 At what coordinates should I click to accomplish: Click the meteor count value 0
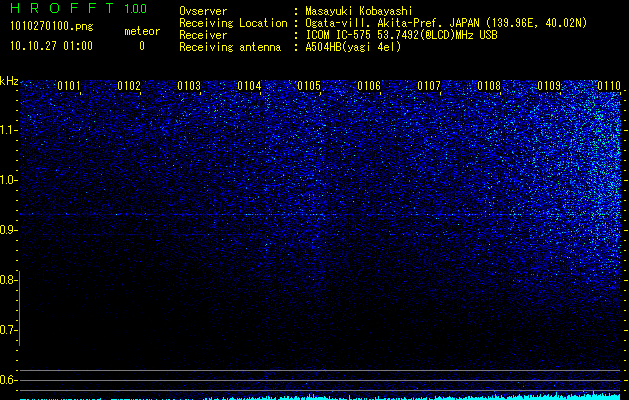[x=142, y=46]
